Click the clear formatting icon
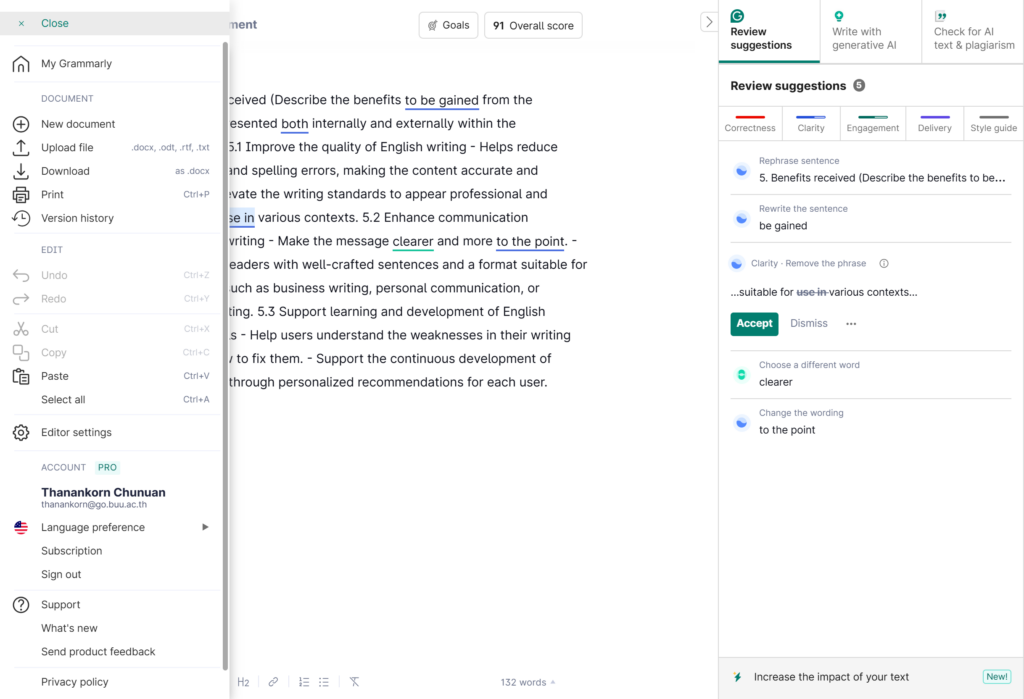This screenshot has height=699, width=1024. (354, 682)
